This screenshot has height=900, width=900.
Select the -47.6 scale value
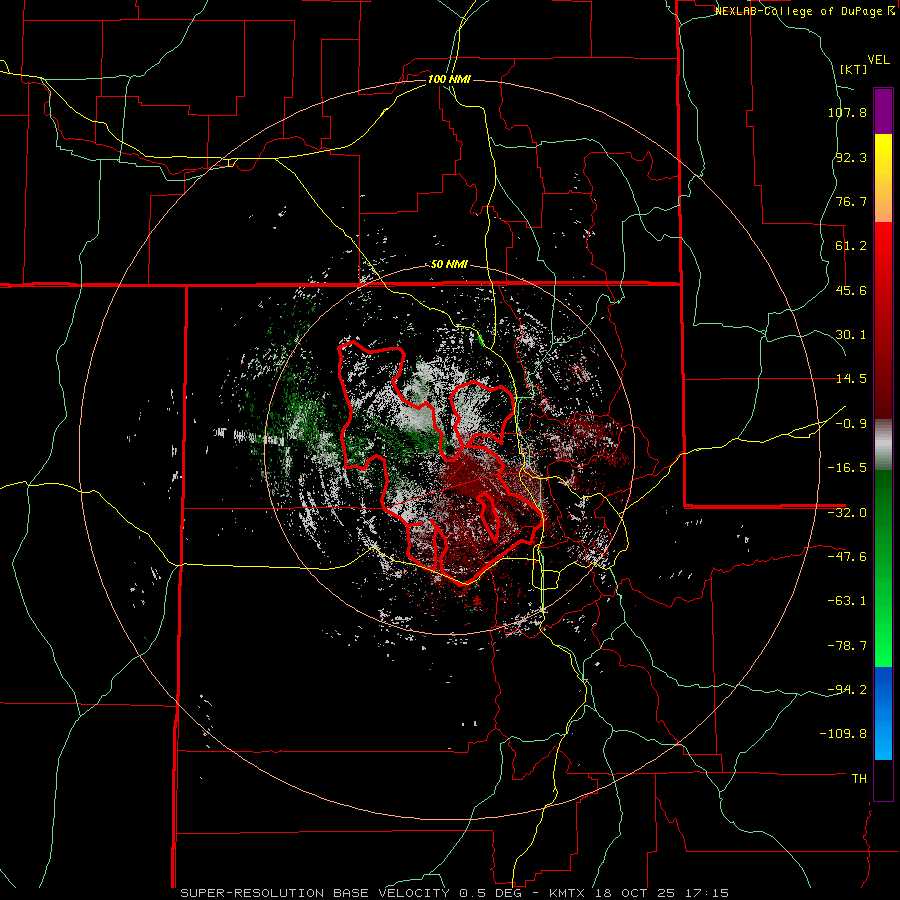847,557
